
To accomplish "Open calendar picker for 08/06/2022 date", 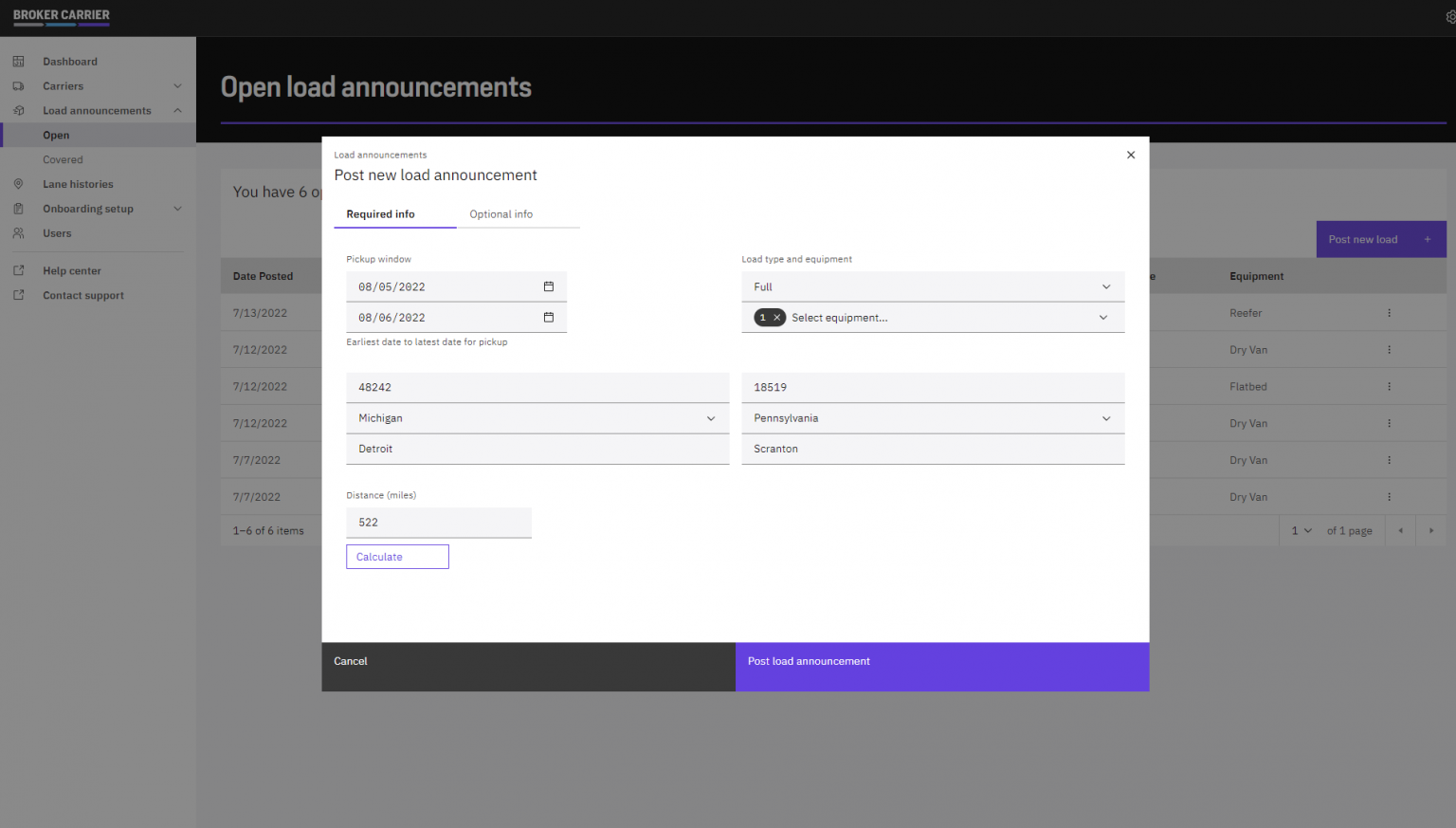I will 548,317.
